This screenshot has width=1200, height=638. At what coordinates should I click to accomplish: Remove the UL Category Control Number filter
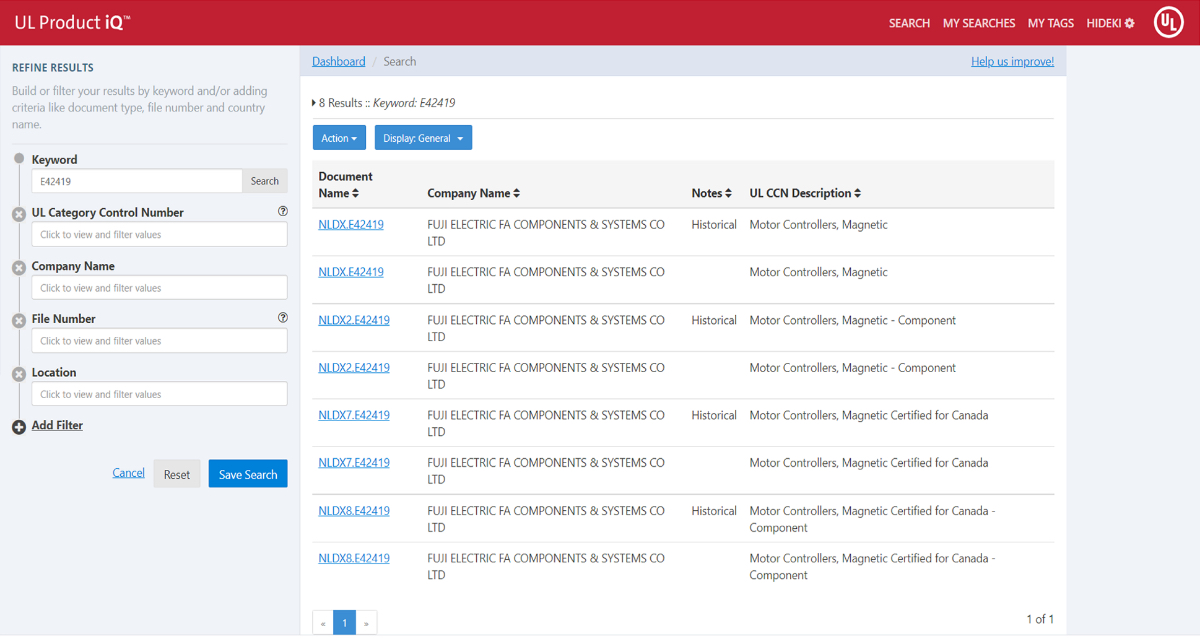pyautogui.click(x=19, y=214)
